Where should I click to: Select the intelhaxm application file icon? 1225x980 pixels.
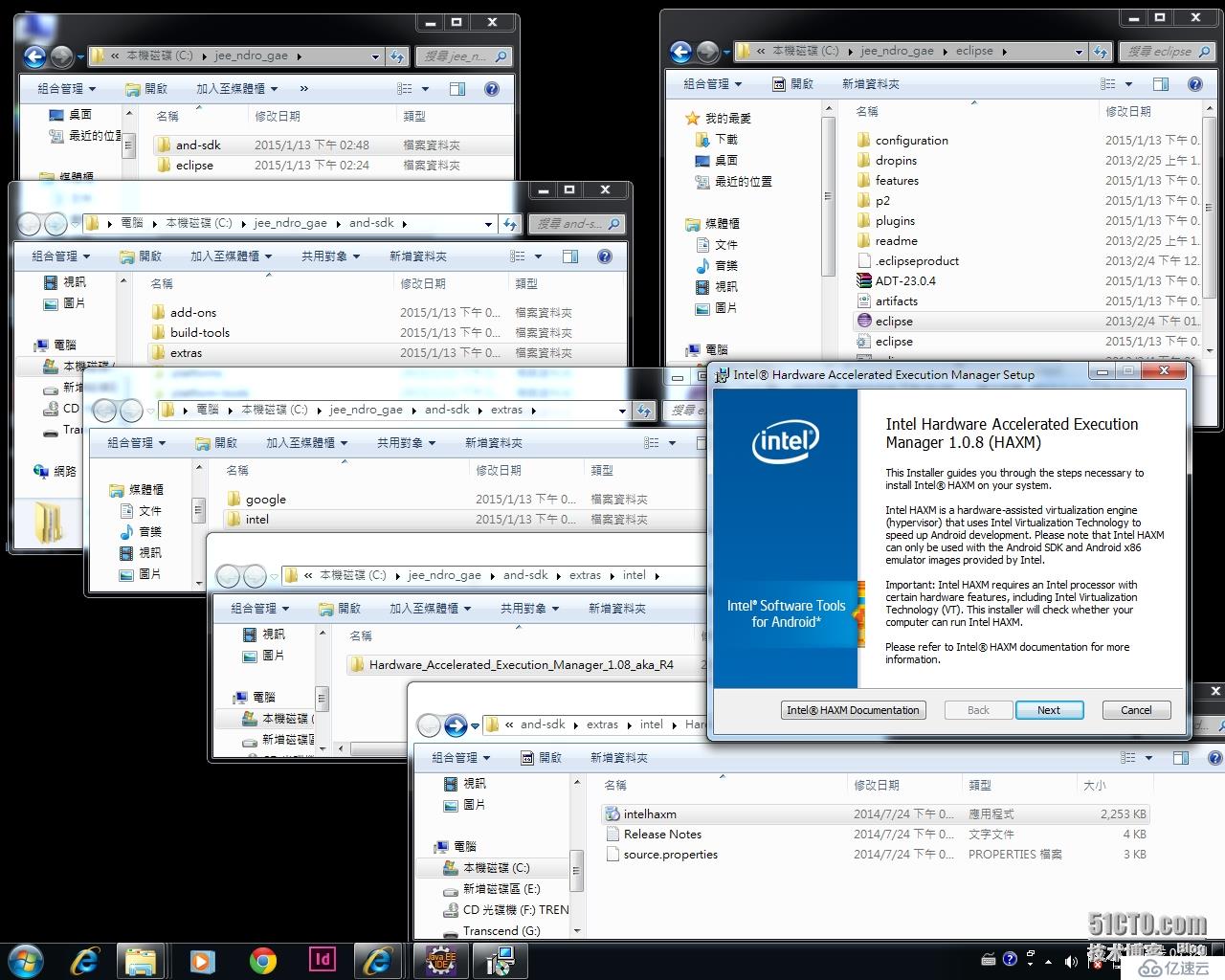612,814
